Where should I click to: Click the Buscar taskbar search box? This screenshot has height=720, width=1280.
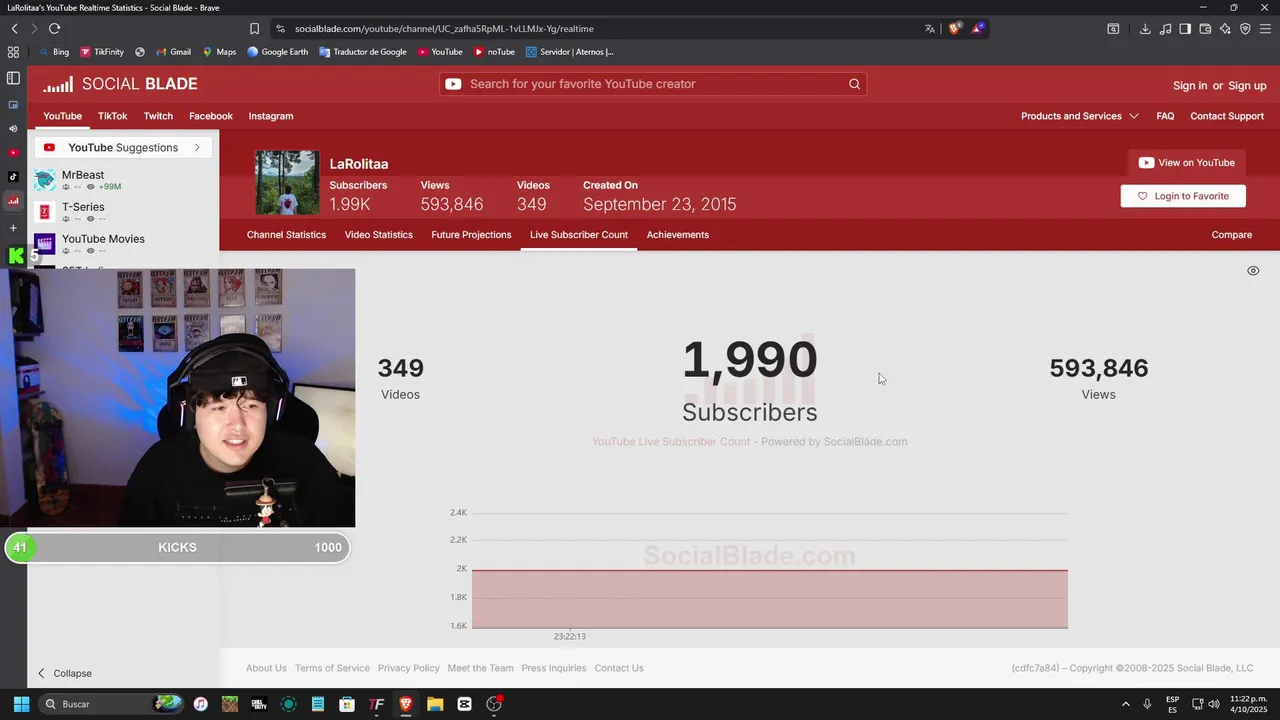pyautogui.click(x=112, y=704)
